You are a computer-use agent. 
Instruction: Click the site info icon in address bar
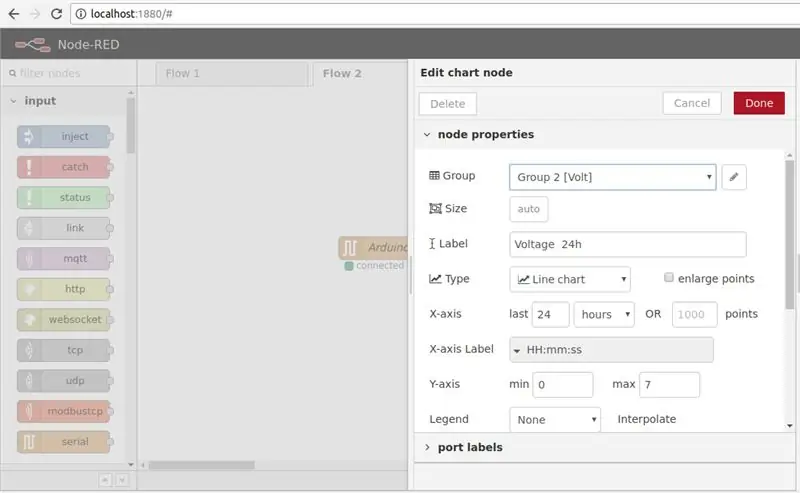[81, 14]
